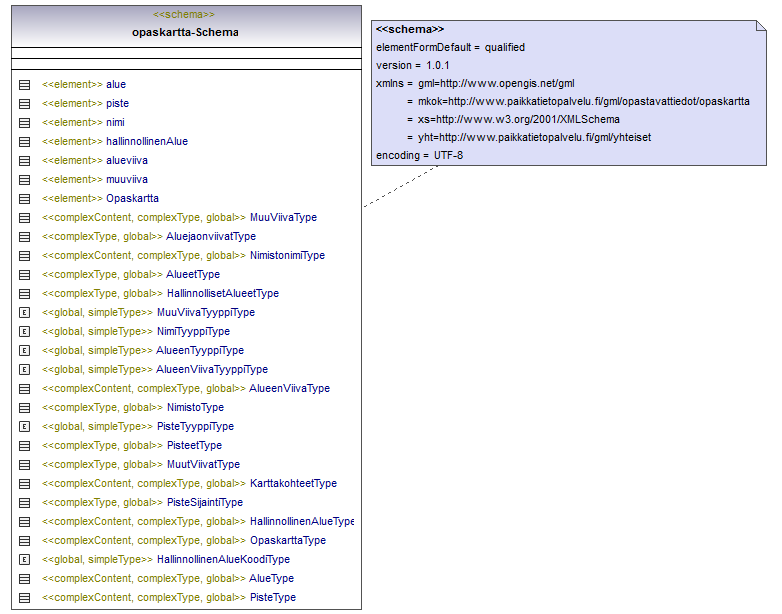
Task: Click the AluejaonviivatType entry
Action: [210, 237]
